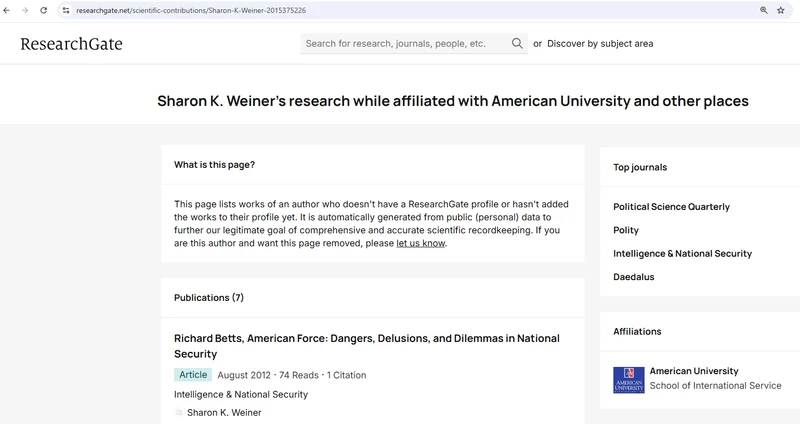Open the Daedalus journal link
Image resolution: width=800 pixels, height=424 pixels.
click(634, 277)
